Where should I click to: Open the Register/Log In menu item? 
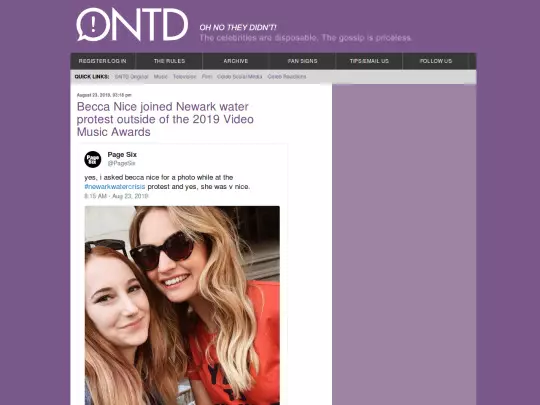tap(103, 61)
